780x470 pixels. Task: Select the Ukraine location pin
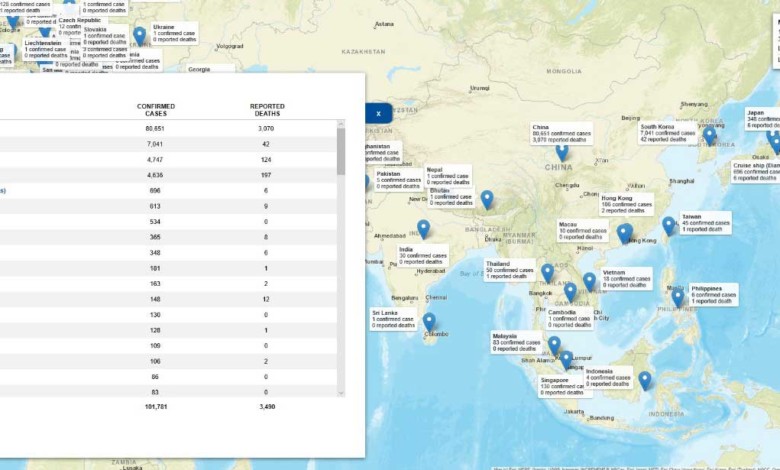(139, 35)
